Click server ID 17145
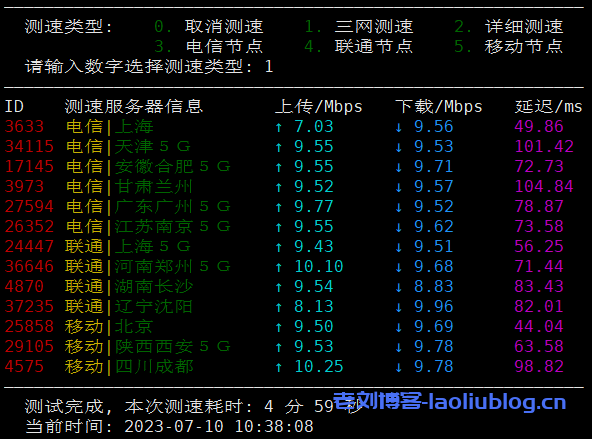 pyautogui.click(x=29, y=166)
